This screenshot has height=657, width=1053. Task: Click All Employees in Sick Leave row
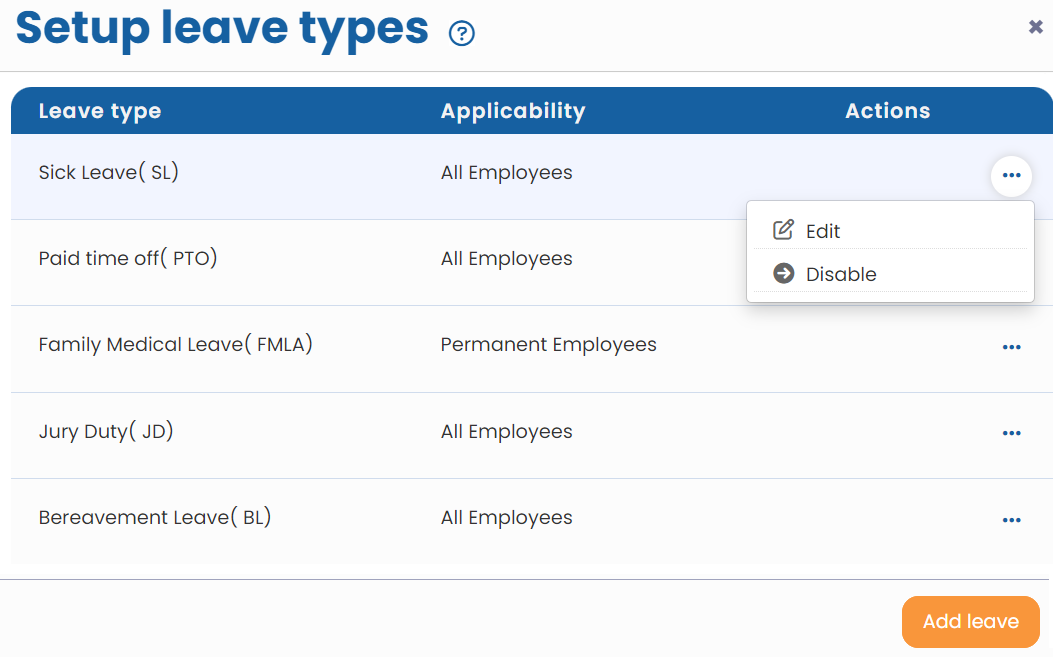pyautogui.click(x=506, y=172)
